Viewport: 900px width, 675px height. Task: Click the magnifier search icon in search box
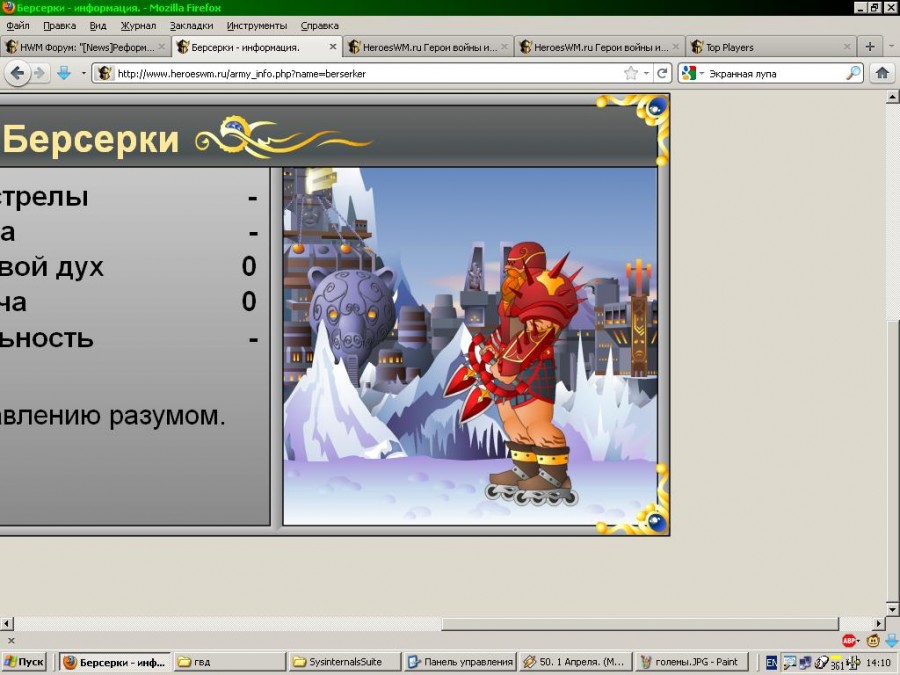click(854, 73)
